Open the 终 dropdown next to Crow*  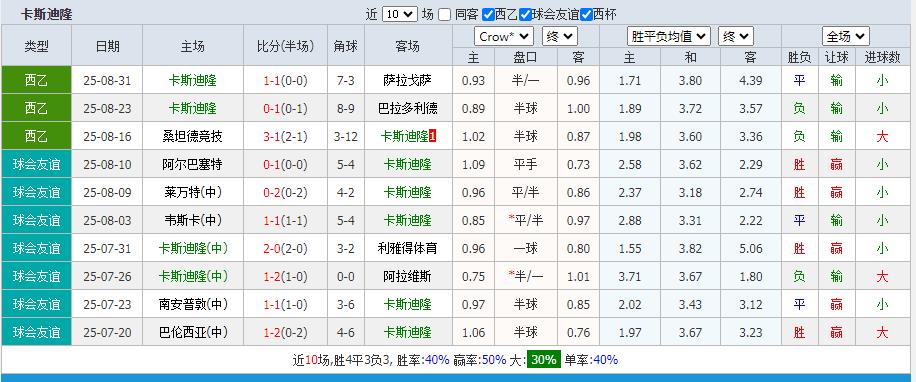tap(560, 37)
